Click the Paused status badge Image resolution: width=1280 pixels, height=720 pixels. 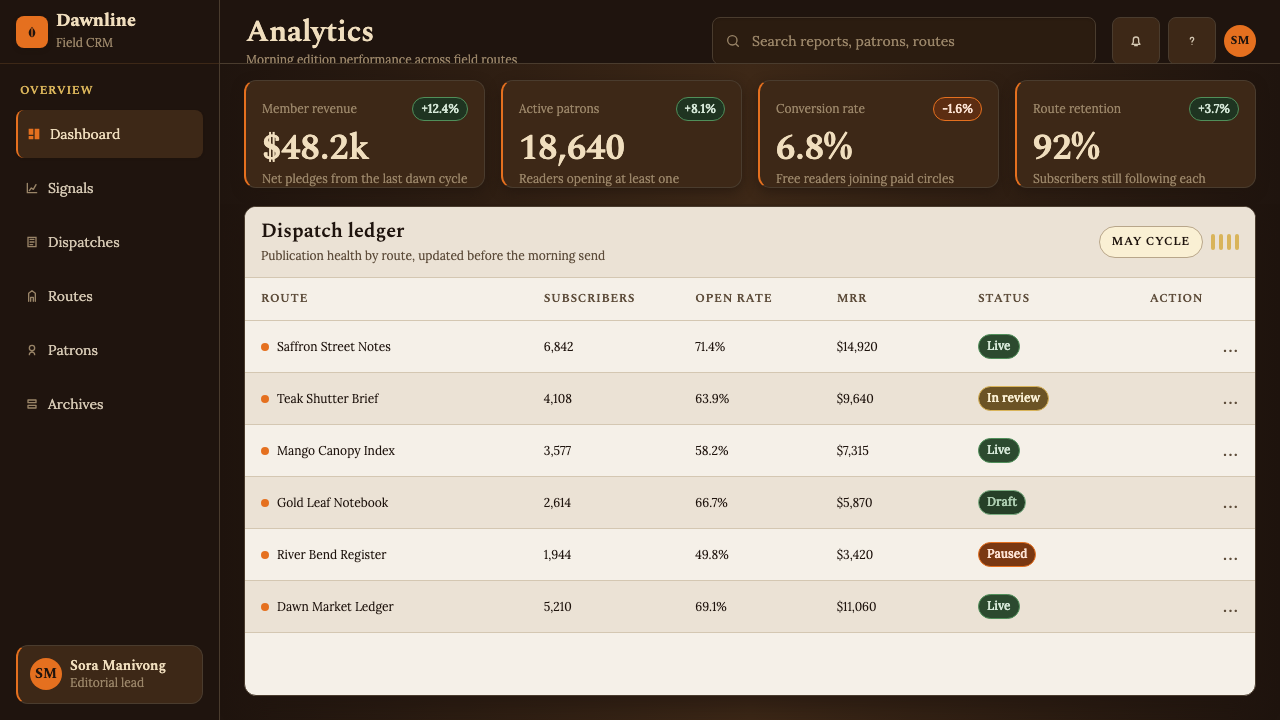(1007, 554)
